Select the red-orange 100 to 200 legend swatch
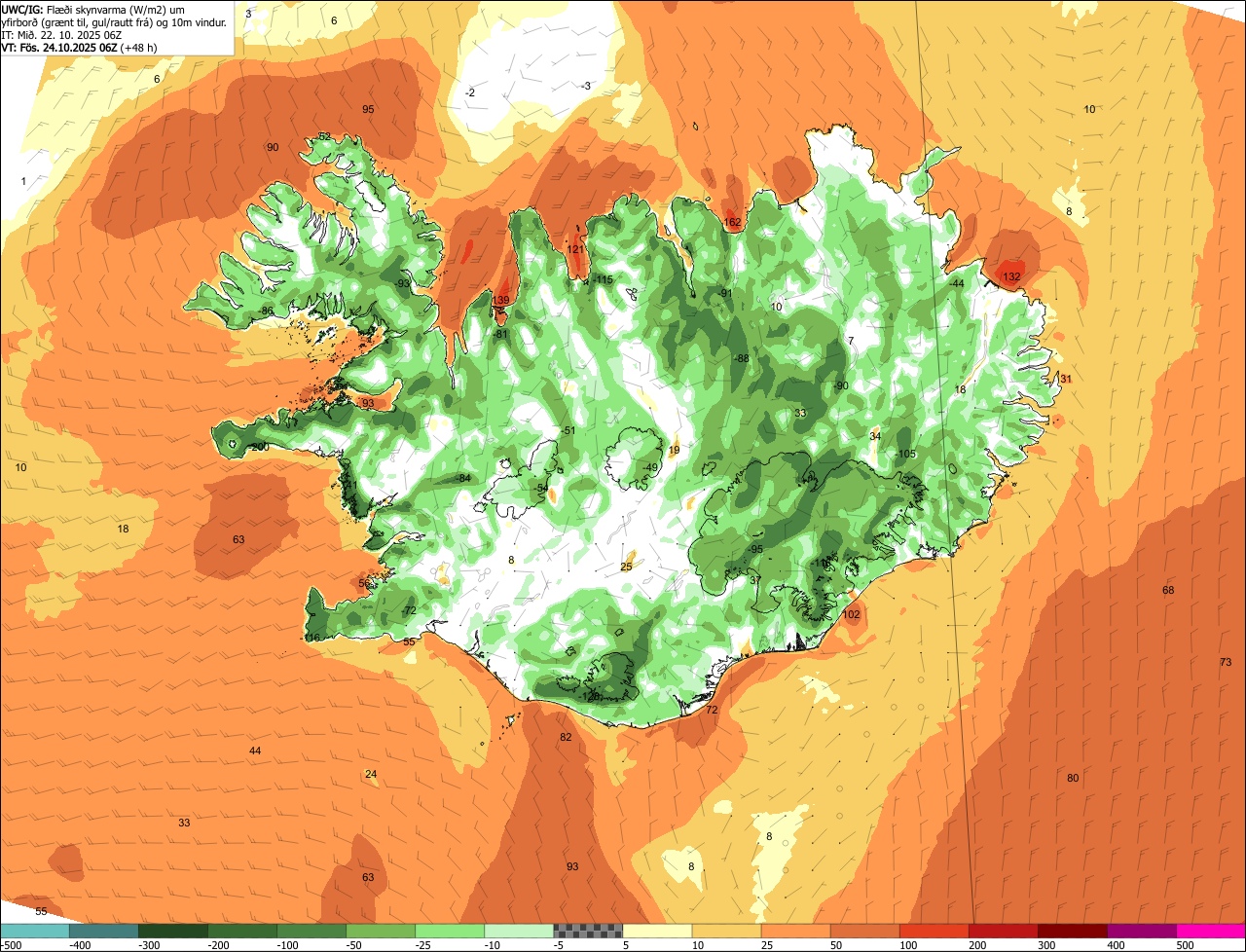Image resolution: width=1246 pixels, height=952 pixels. [934, 931]
